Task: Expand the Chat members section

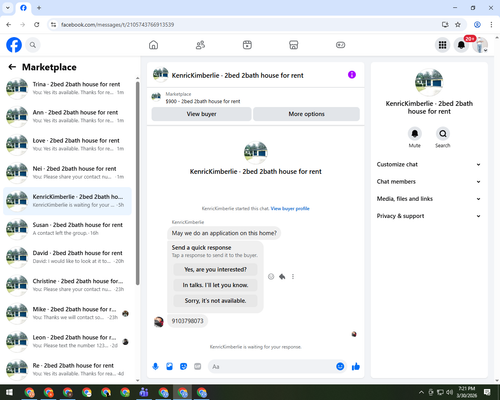Action: (429, 182)
